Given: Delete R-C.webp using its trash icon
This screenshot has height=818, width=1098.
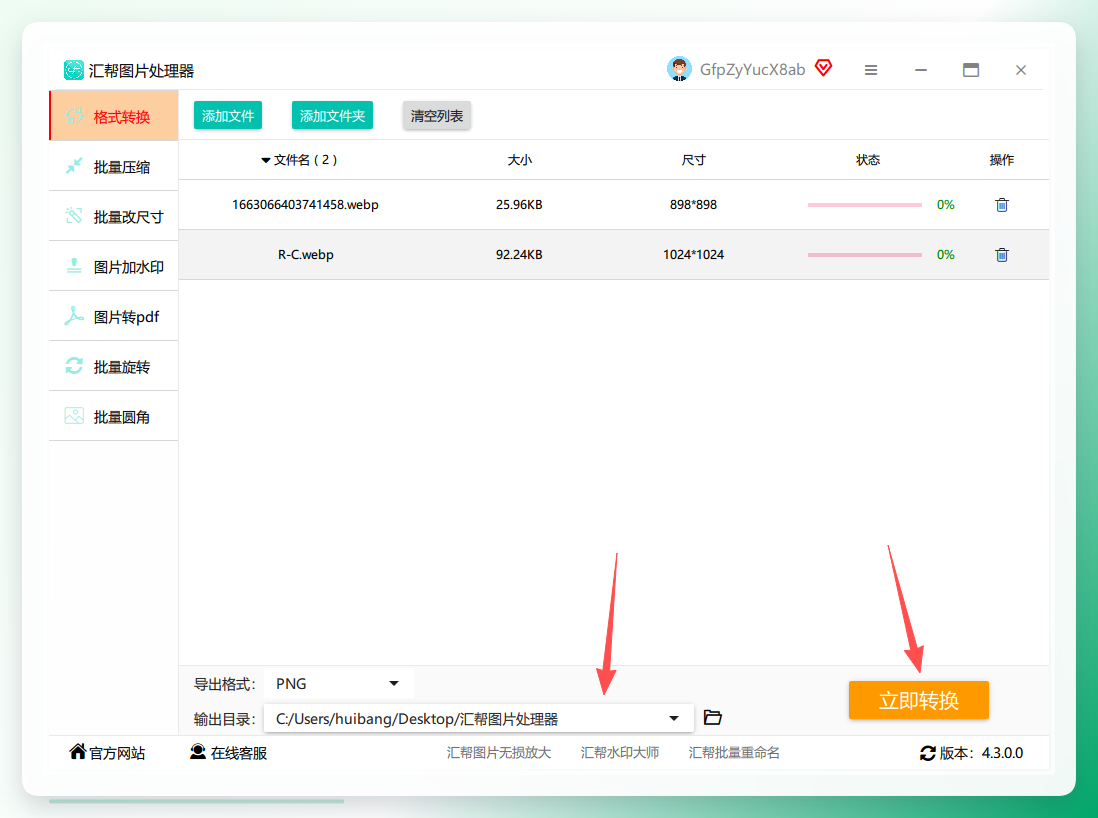Looking at the screenshot, I should pos(1002,255).
